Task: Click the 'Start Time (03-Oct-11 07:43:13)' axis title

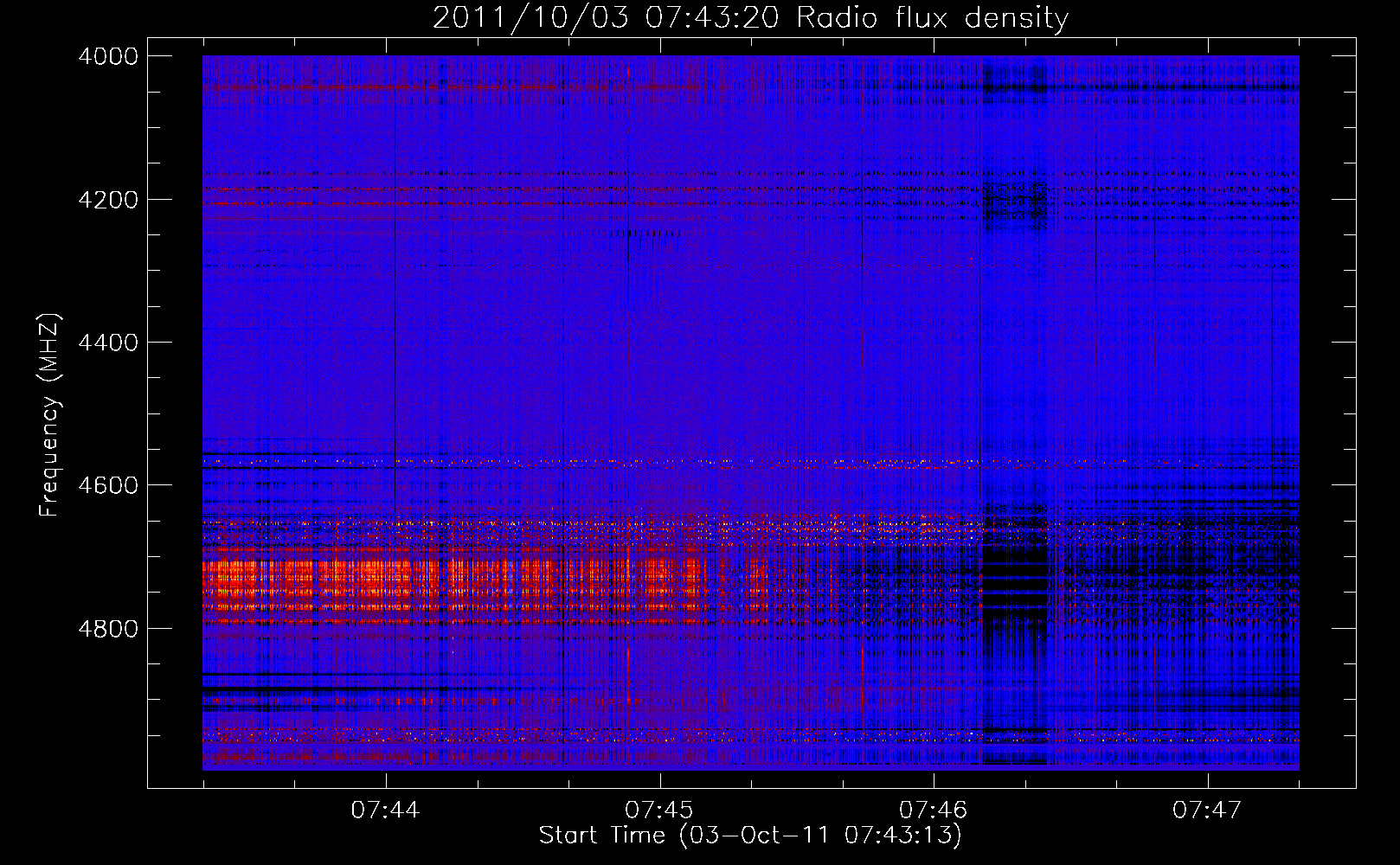Action: 750,836
